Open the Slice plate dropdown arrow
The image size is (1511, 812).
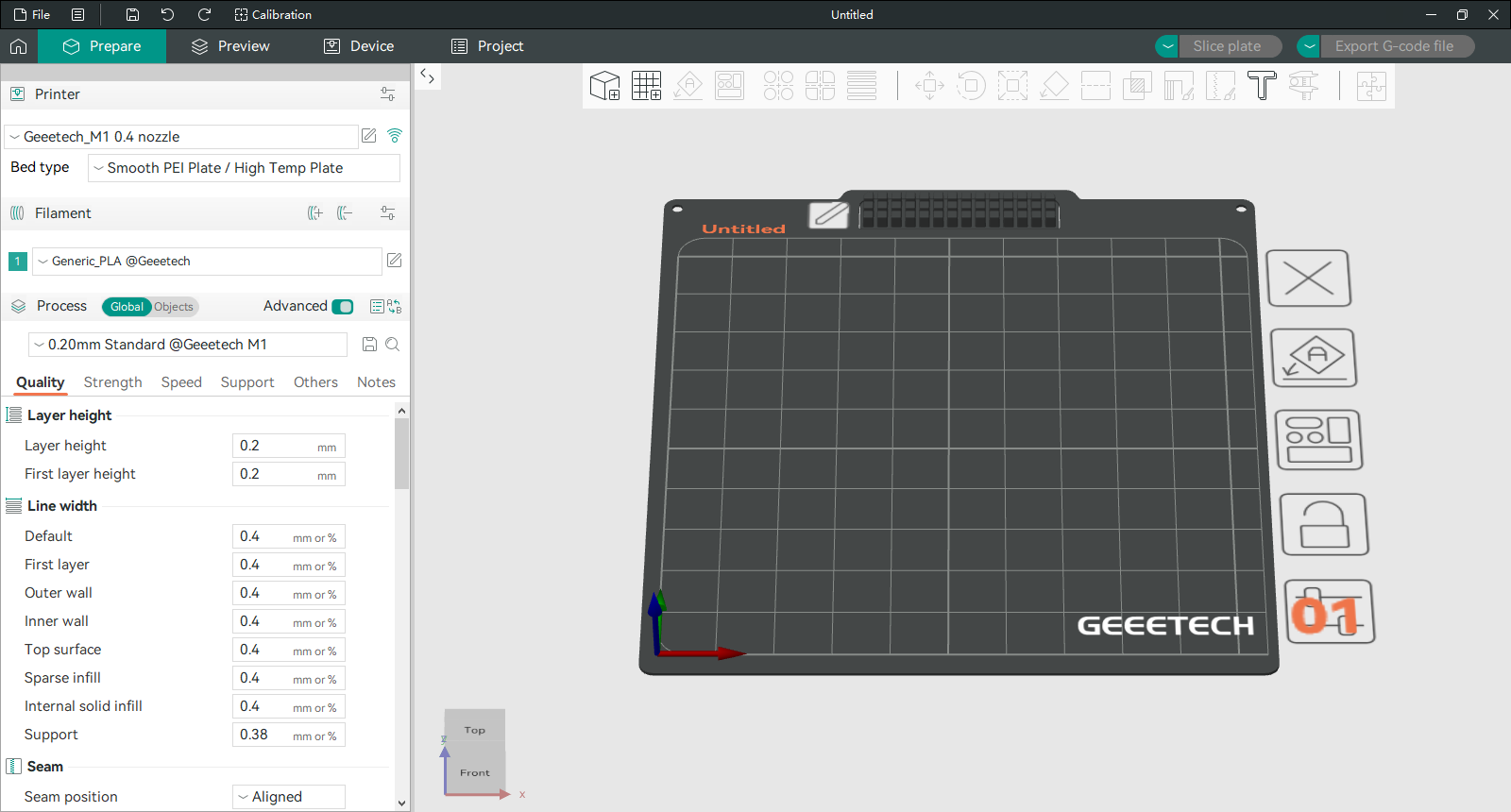[x=1167, y=46]
